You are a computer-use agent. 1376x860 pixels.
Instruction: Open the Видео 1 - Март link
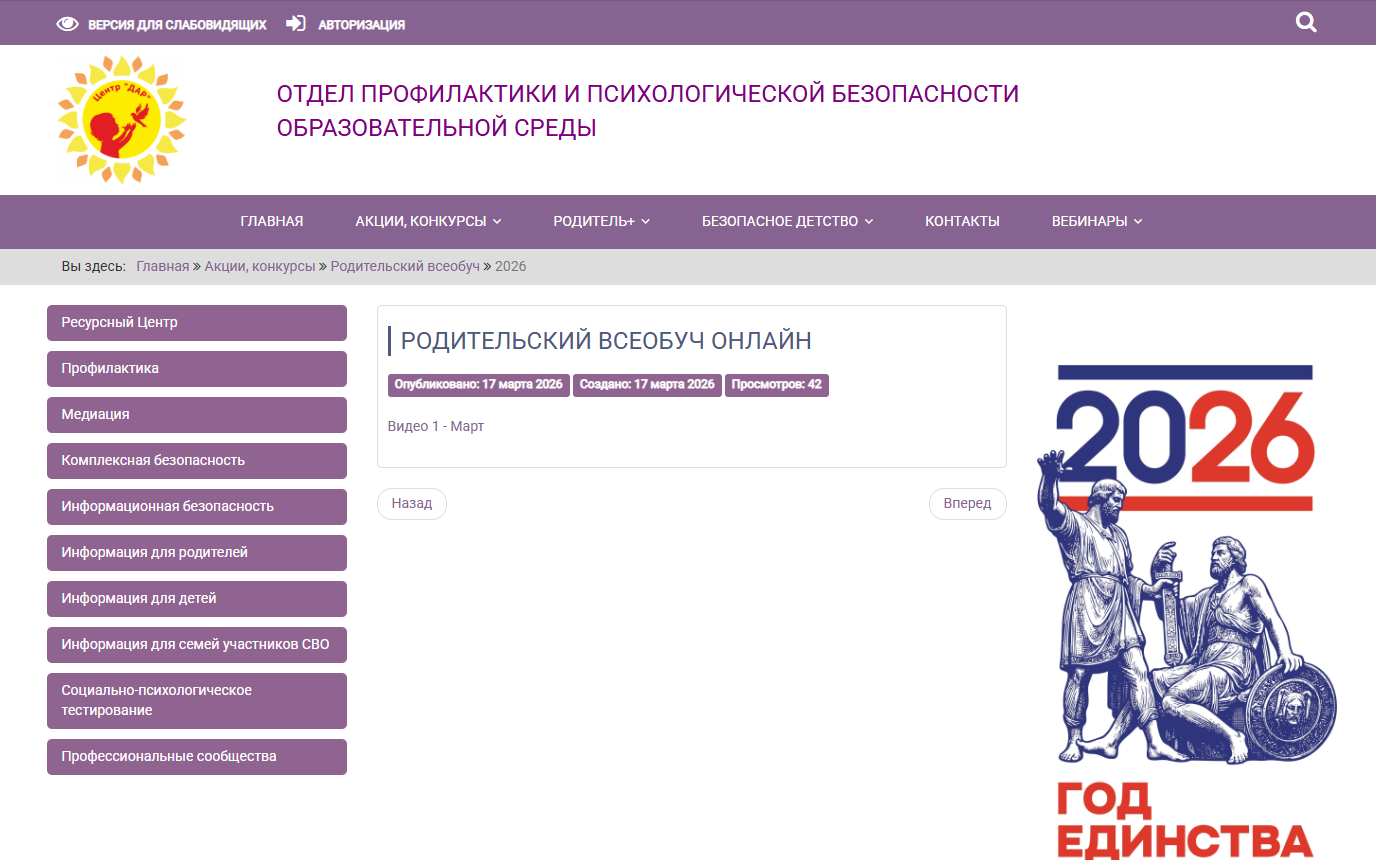tap(436, 426)
